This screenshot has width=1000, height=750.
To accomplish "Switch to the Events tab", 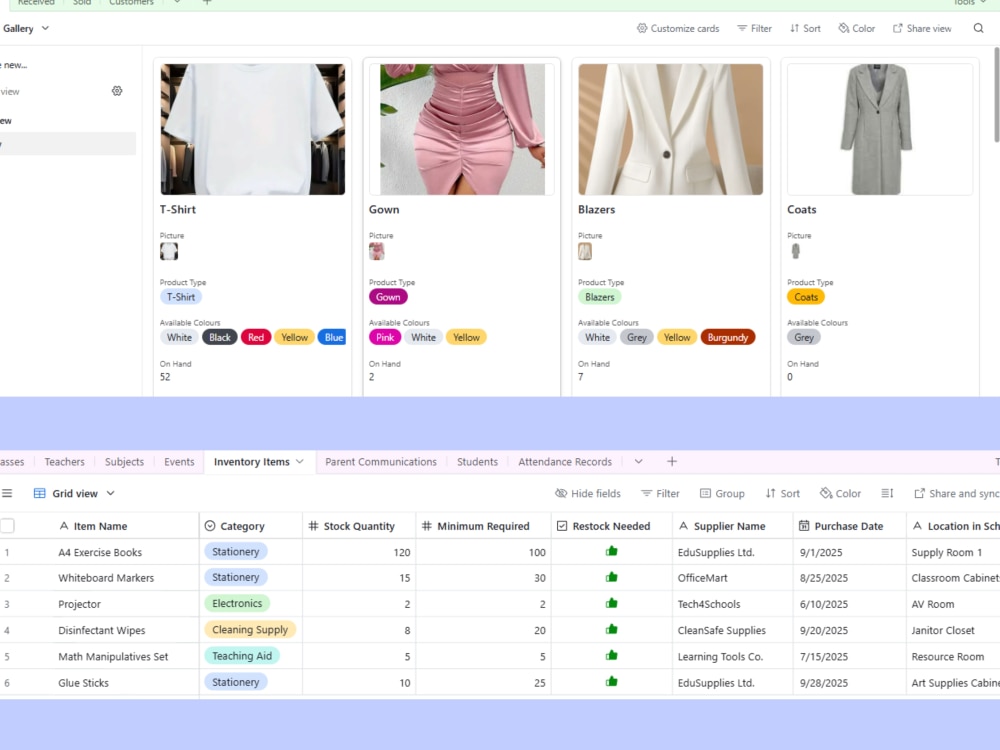I will pyautogui.click(x=179, y=461).
